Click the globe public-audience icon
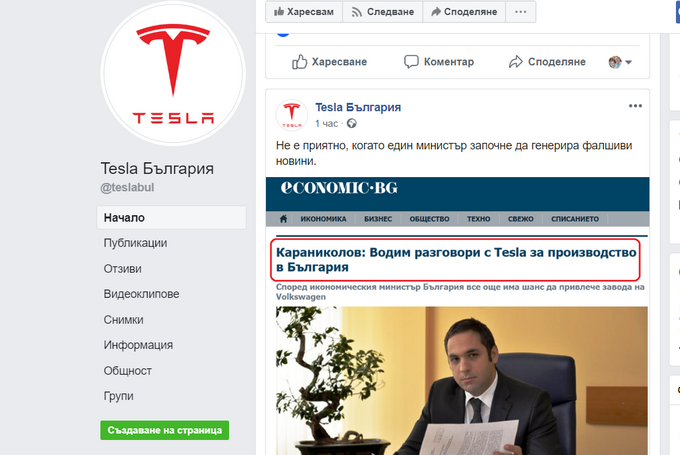This screenshot has height=455, width=680. 351,124
